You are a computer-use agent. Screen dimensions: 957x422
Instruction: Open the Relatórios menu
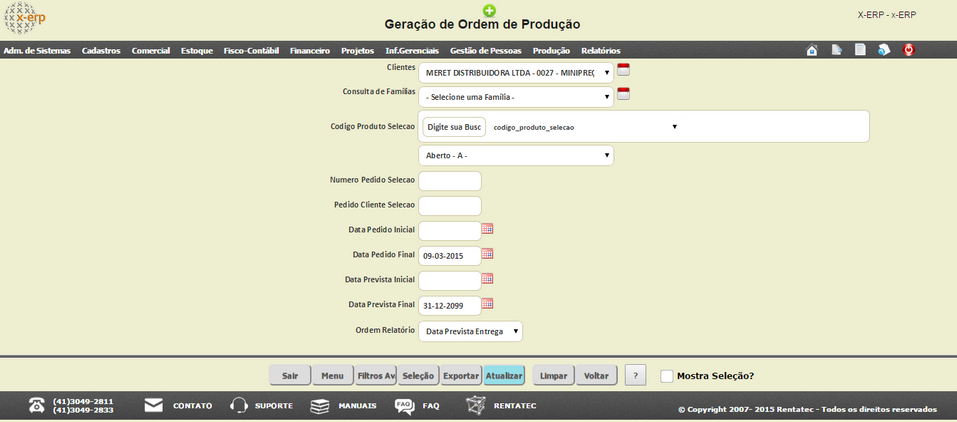click(601, 51)
